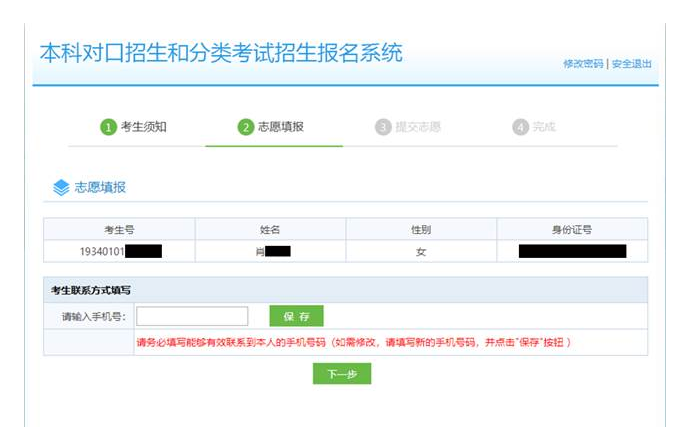The image size is (679, 433).
Task: Proceed with the 下一步 button
Action: 342,374
